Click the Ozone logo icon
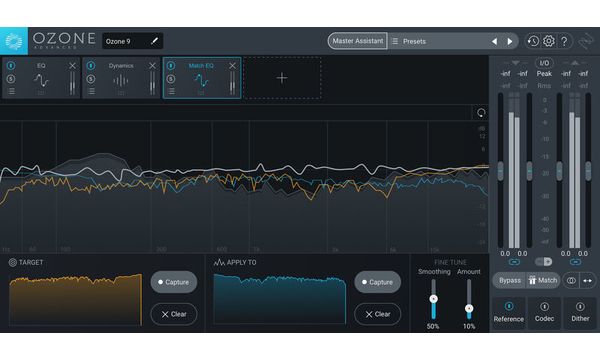The height and width of the screenshot is (360, 600). (14, 41)
